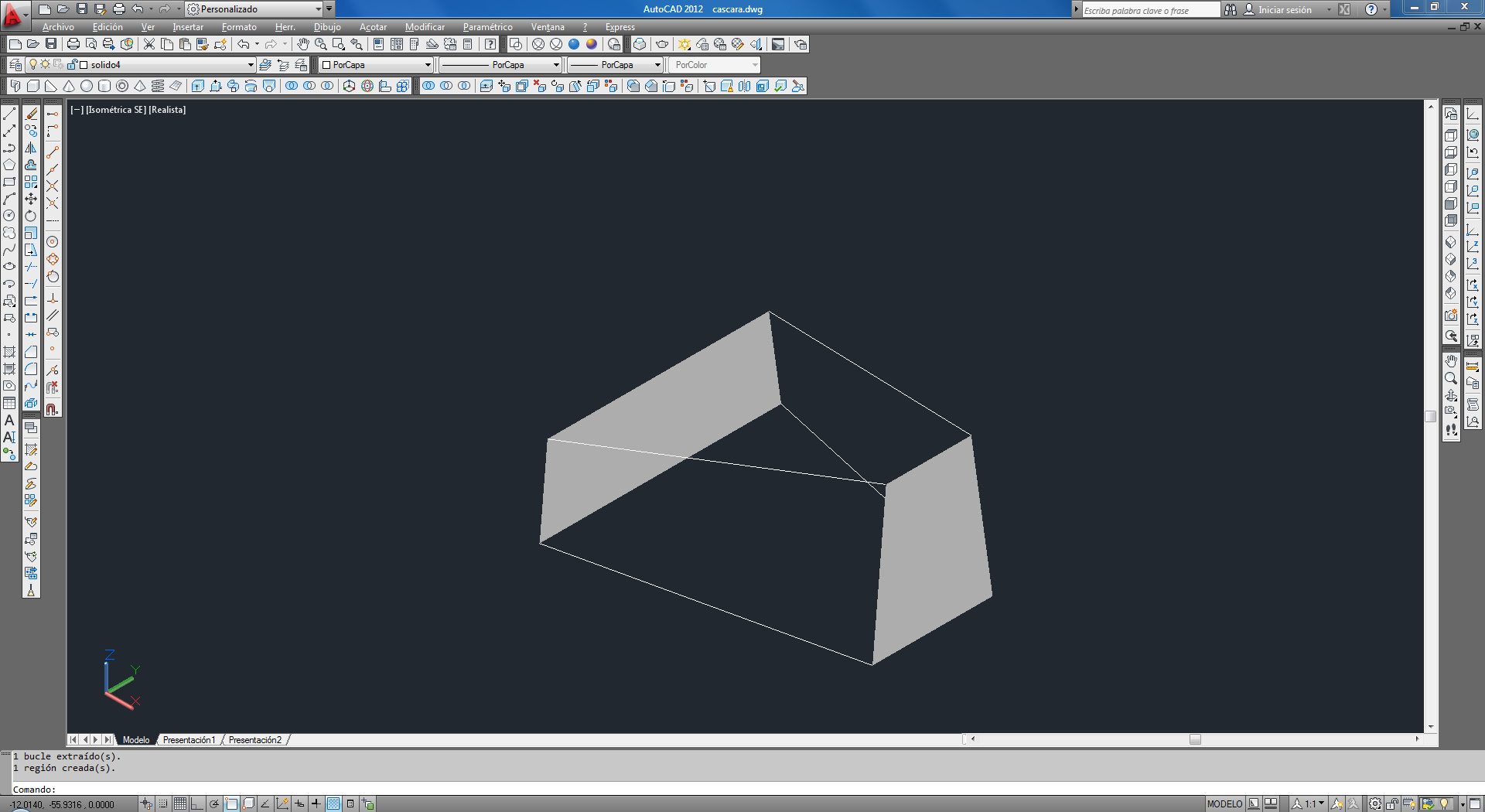Toggle Grid Display in status bar
This screenshot has width=1485, height=812.
coord(180,803)
